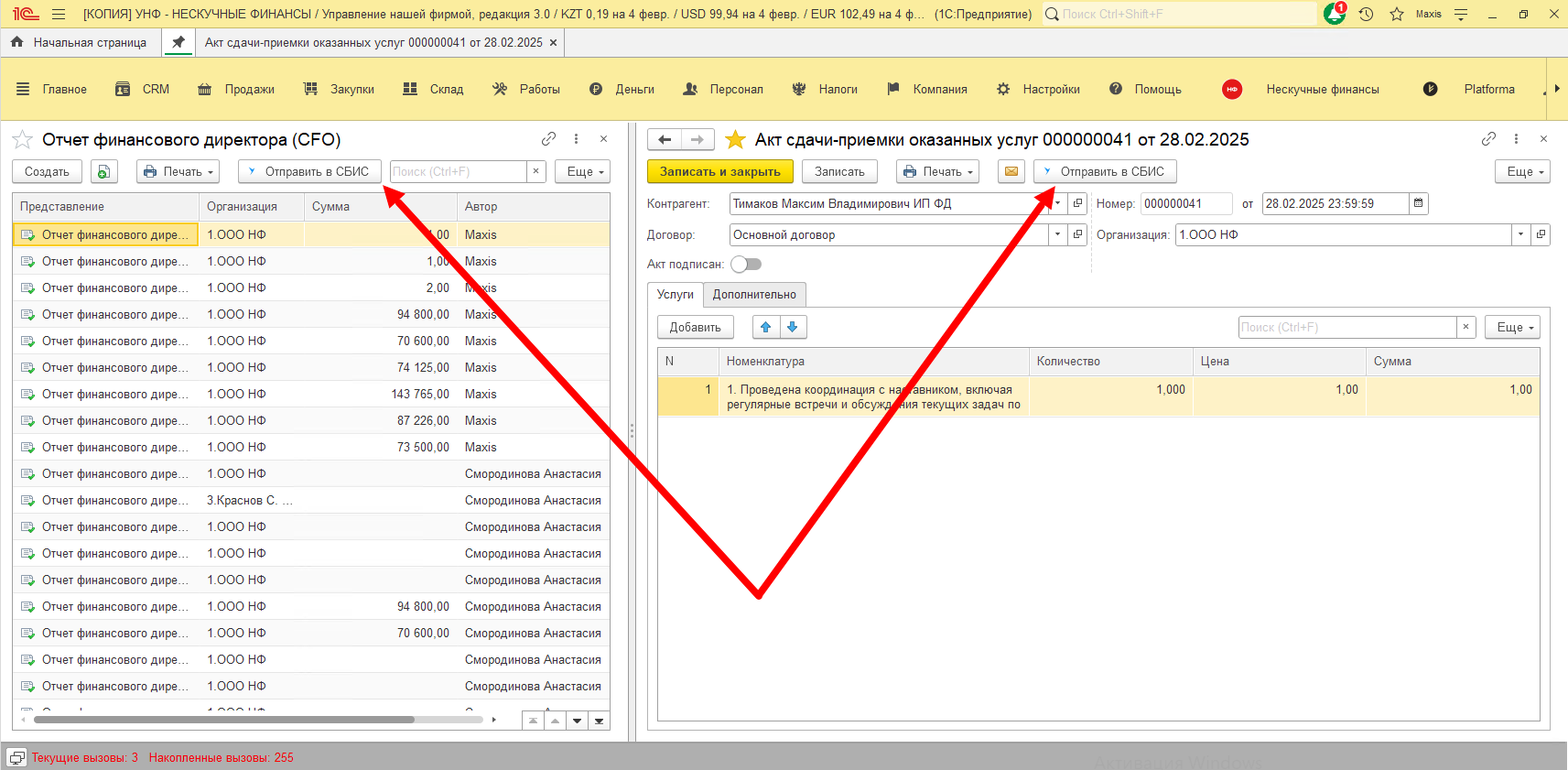Viewport: 1568px width, 770px height.
Task: Toggle the Акт подписан switch
Action: pyautogui.click(x=746, y=265)
